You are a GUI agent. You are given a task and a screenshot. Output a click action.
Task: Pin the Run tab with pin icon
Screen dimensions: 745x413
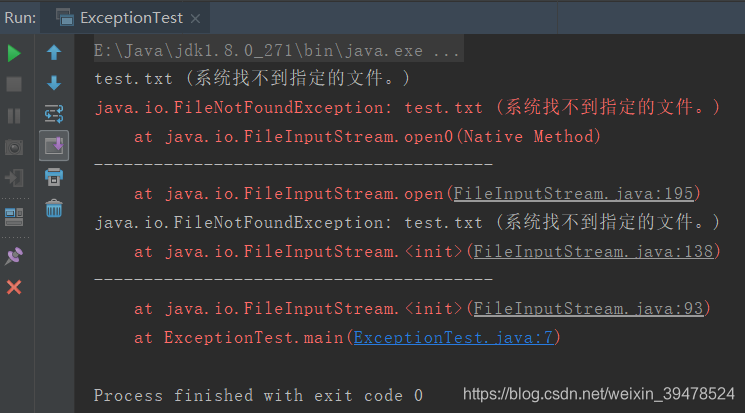(14, 256)
